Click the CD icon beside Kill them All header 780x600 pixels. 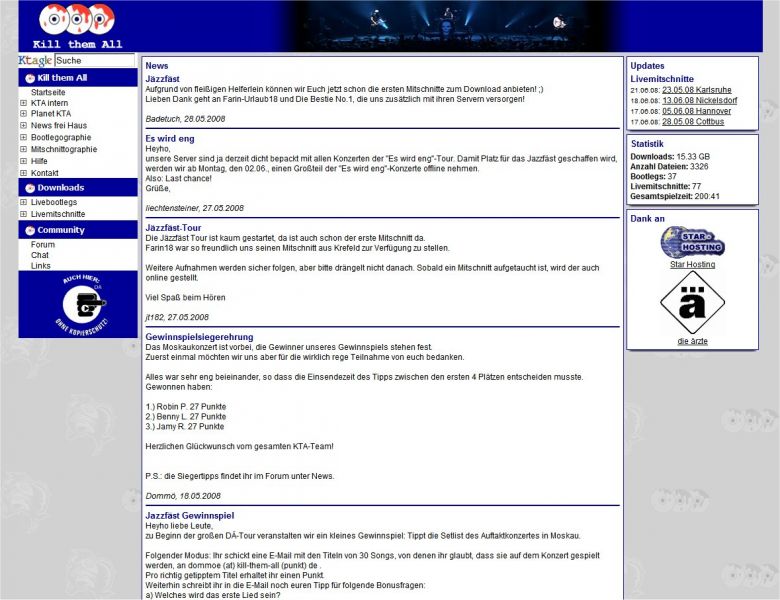(x=30, y=78)
